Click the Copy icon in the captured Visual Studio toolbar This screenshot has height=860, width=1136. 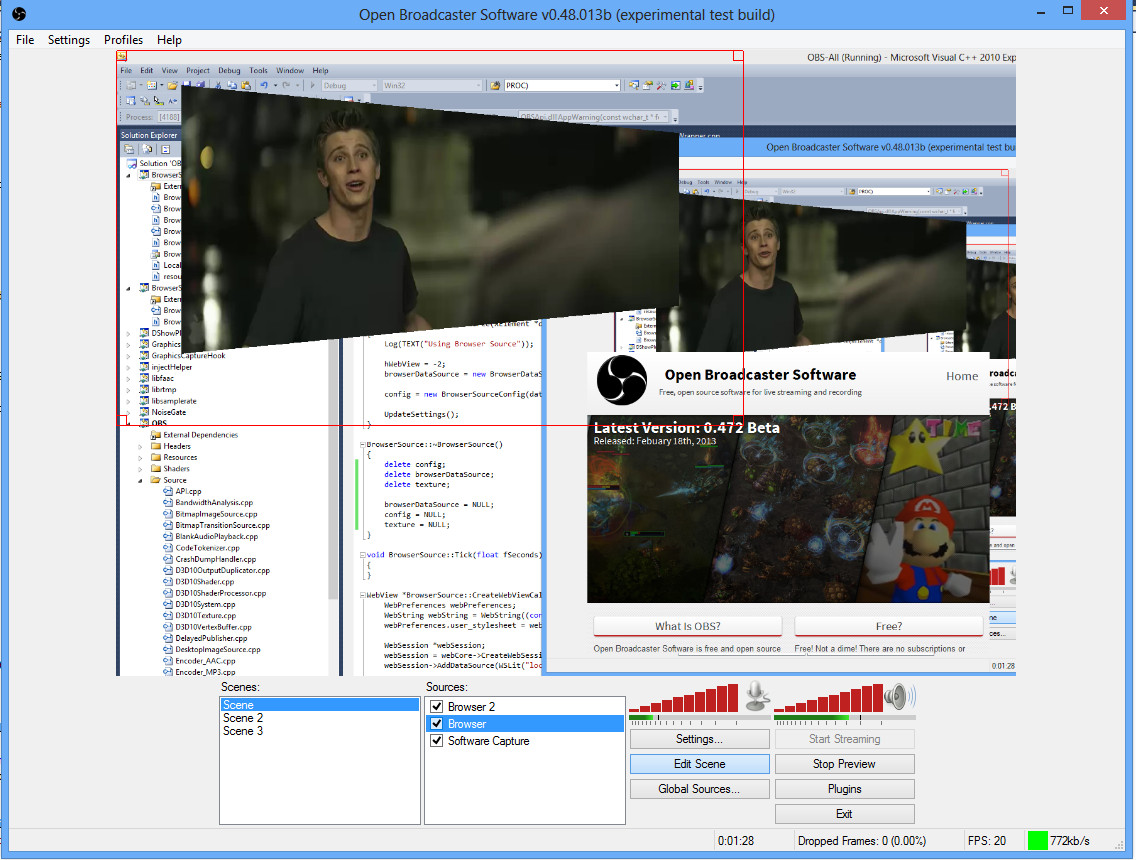[x=232, y=85]
